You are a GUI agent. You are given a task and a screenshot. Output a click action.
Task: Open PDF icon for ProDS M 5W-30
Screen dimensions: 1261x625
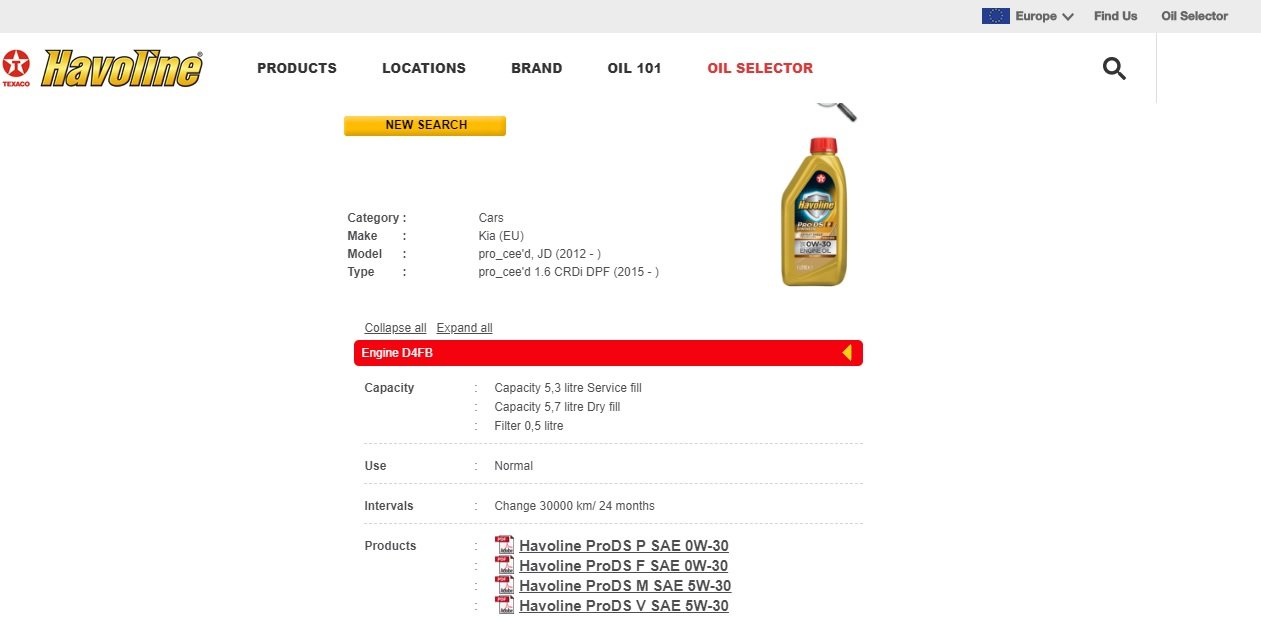505,585
